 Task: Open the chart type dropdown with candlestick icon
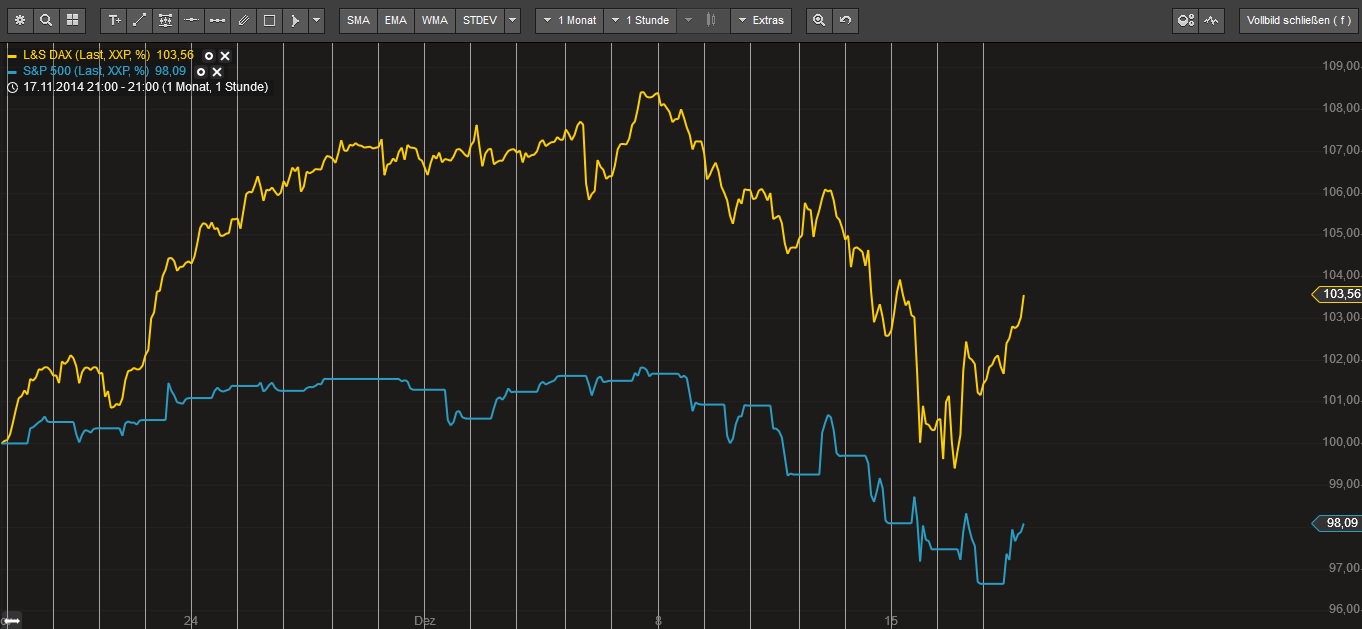coord(703,20)
